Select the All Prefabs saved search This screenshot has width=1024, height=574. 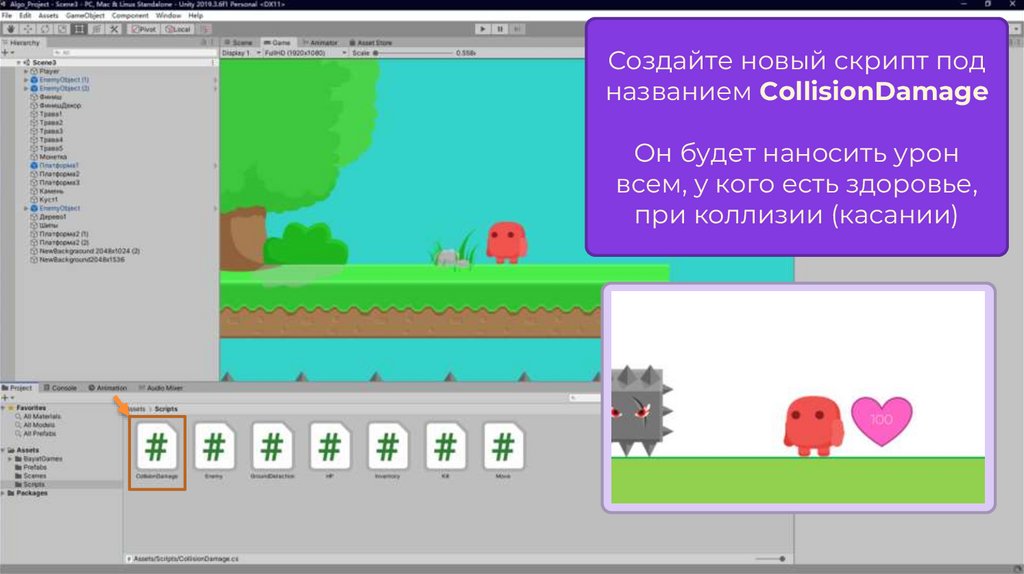(x=39, y=434)
